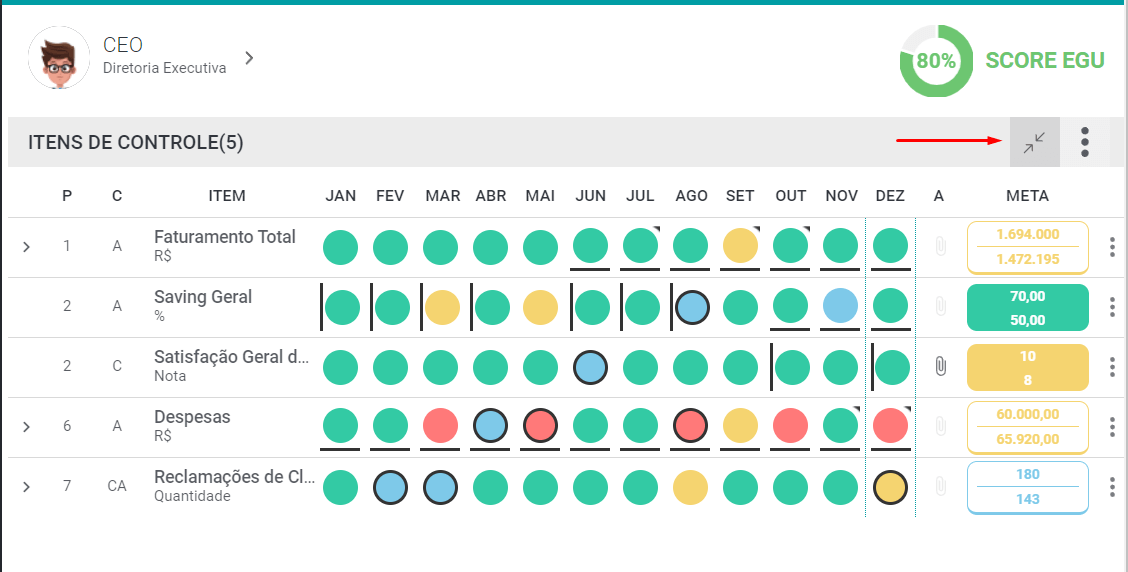The image size is (1128, 572).
Task: Open the chevron next to Diretoria Executiva
Action: (x=249, y=58)
